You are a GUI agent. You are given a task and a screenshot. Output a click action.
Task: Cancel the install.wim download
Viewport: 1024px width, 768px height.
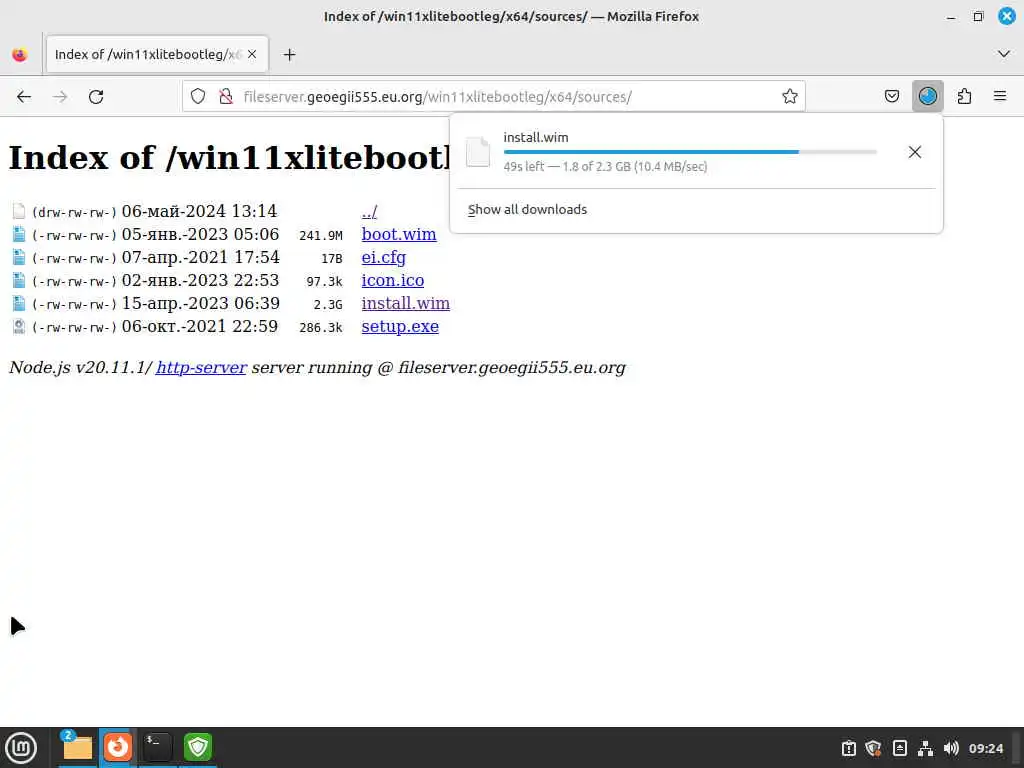pos(914,152)
